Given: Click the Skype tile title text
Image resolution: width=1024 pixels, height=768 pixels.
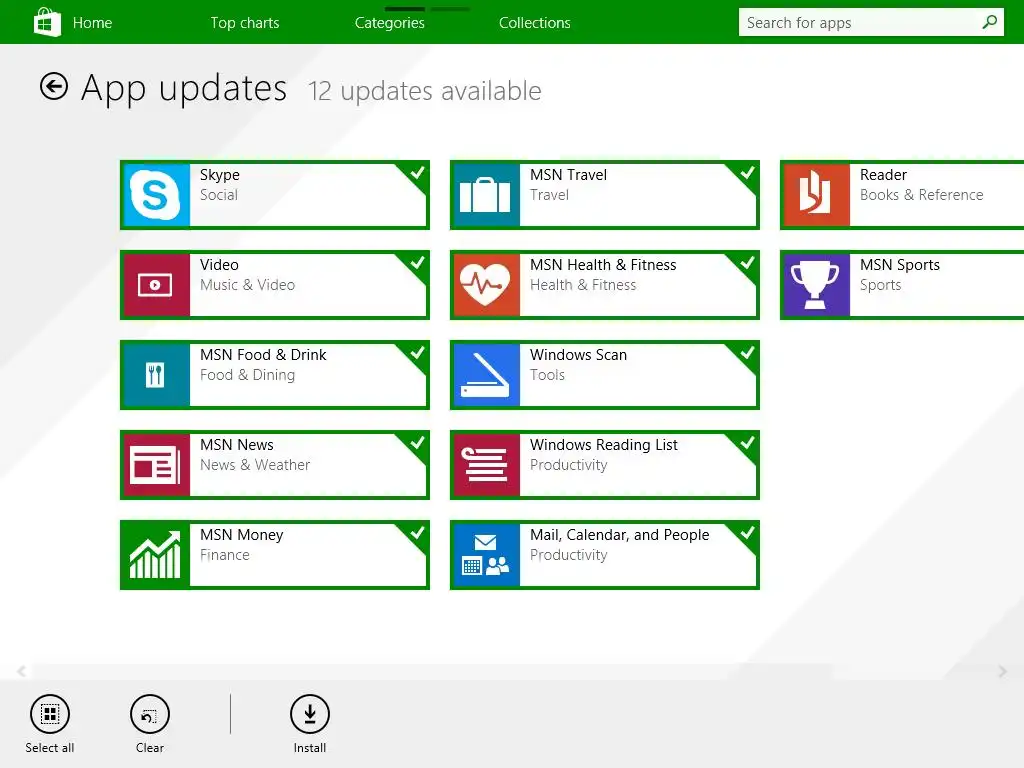Looking at the screenshot, I should click(219, 175).
